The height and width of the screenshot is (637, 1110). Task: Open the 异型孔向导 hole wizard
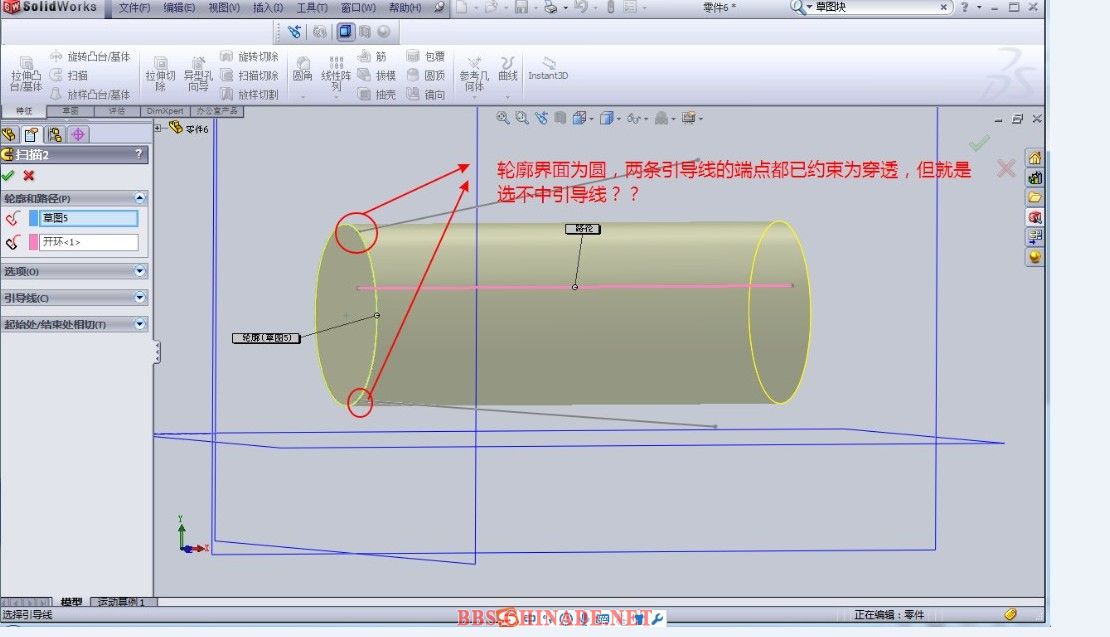click(x=198, y=74)
